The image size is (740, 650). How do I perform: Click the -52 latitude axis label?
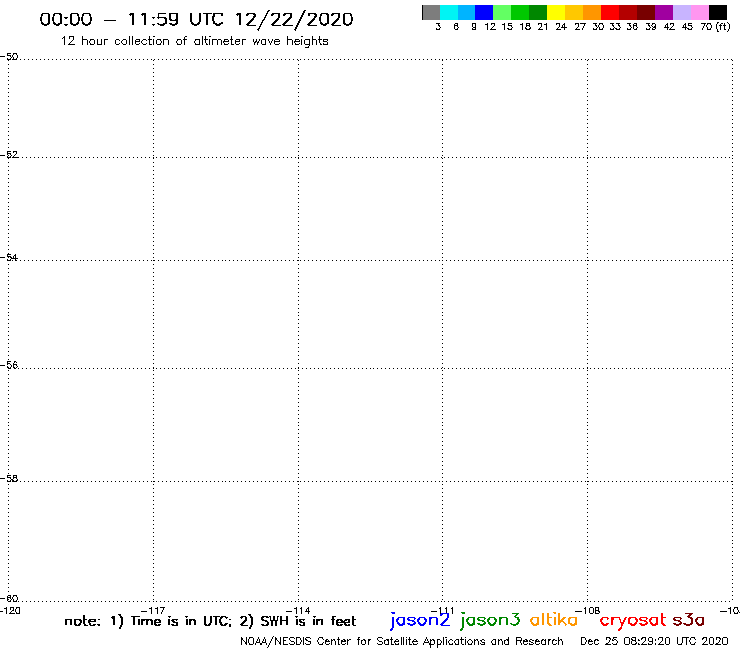(9, 155)
